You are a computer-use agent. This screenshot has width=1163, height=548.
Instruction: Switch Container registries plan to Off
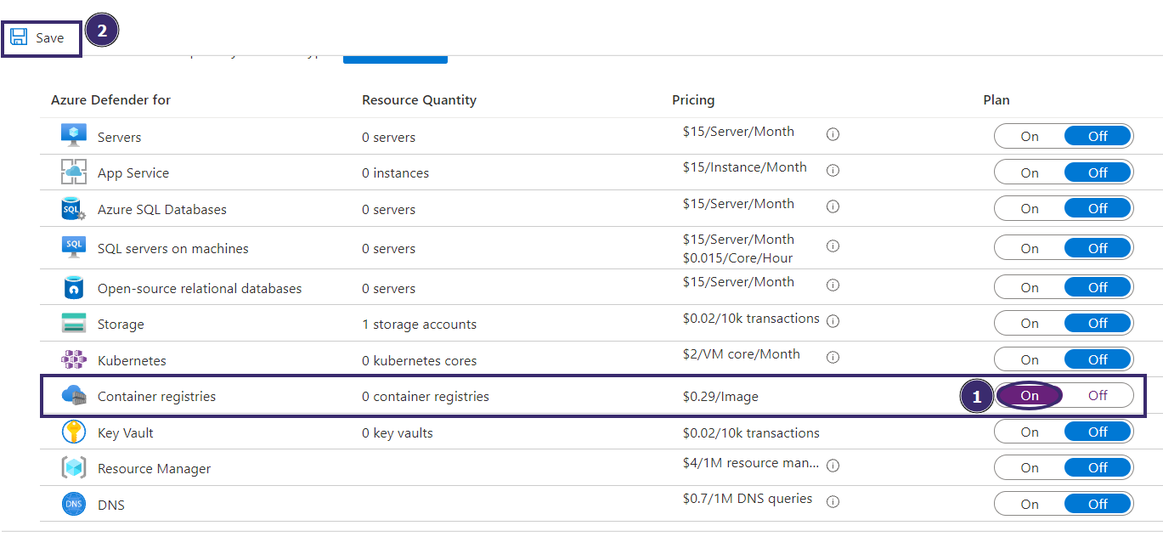point(1098,395)
